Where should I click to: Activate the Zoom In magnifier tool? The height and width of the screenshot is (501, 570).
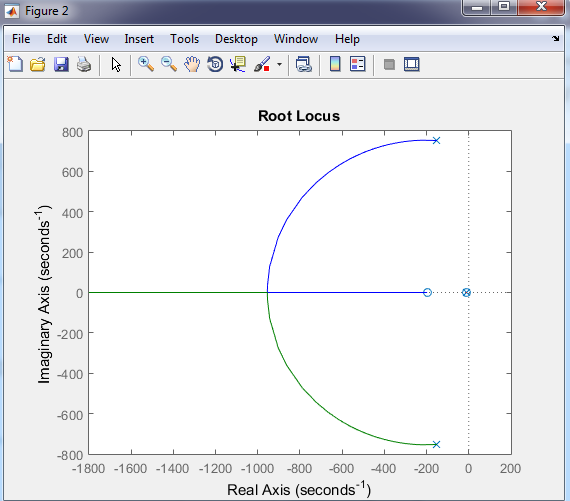[x=146, y=64]
